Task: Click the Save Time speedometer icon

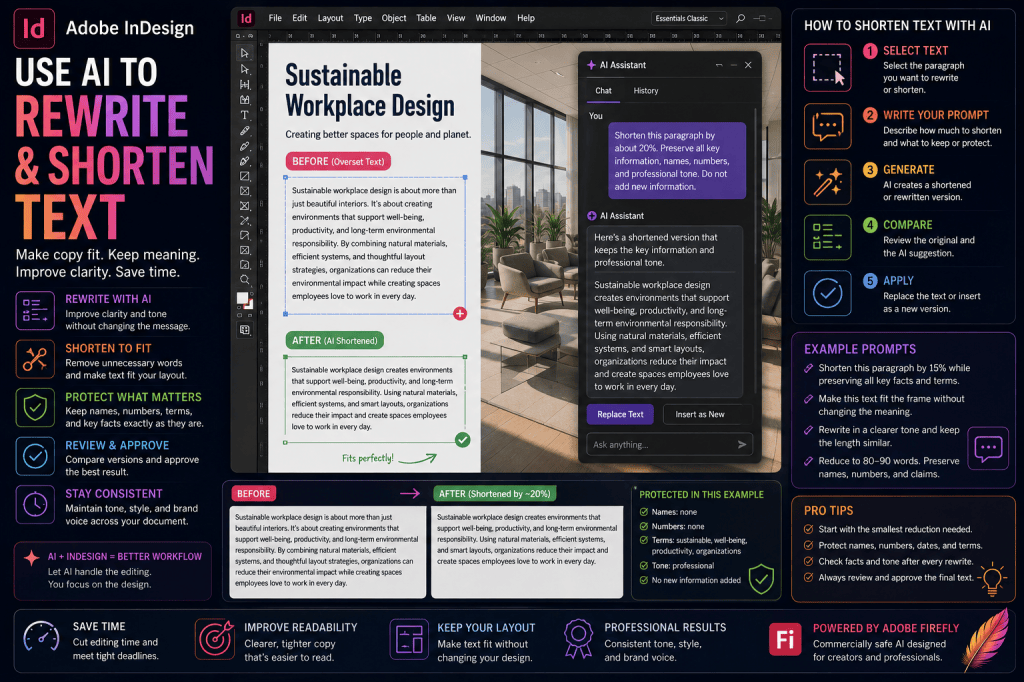Action: pyautogui.click(x=41, y=636)
